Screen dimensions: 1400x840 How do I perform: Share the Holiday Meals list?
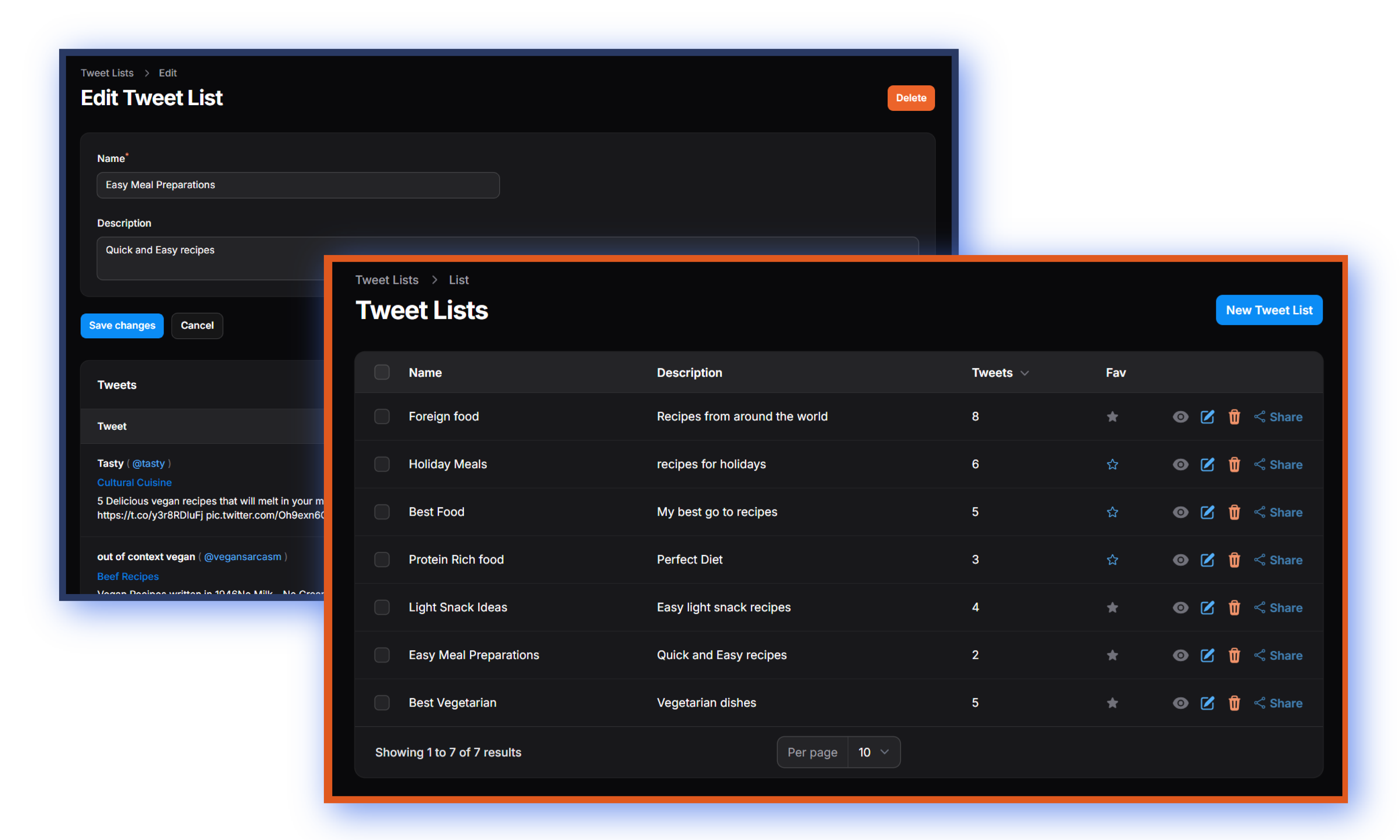tap(1278, 464)
